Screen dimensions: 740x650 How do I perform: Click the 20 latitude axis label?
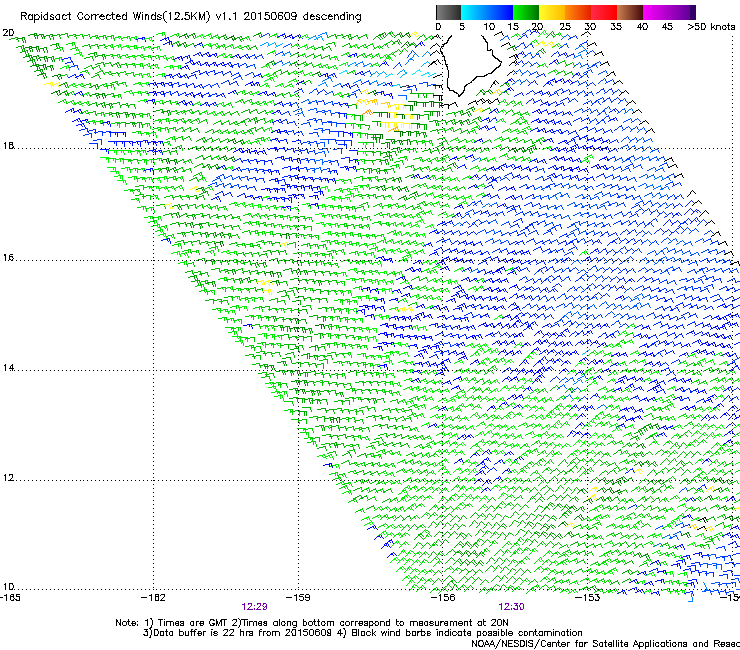[x=8, y=33]
